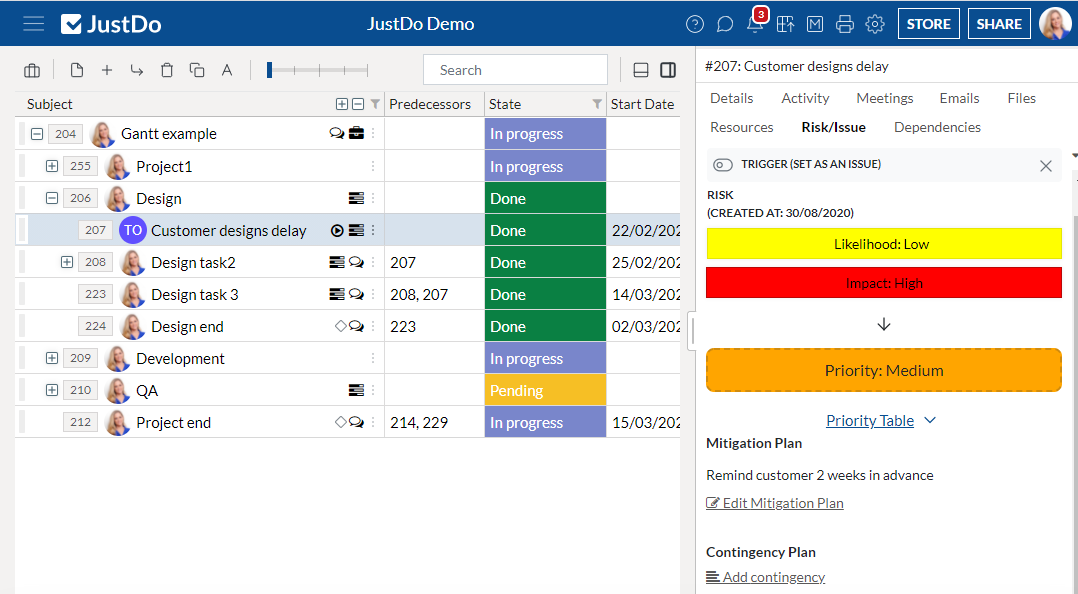Click the text style A icon
This screenshot has width=1078, height=594.
[227, 70]
